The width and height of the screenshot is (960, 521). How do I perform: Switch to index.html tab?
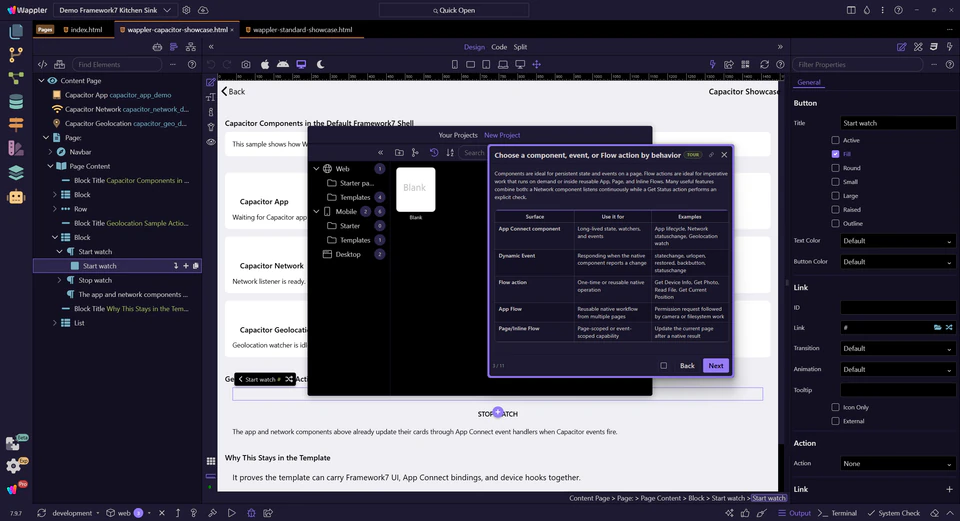tap(83, 29)
